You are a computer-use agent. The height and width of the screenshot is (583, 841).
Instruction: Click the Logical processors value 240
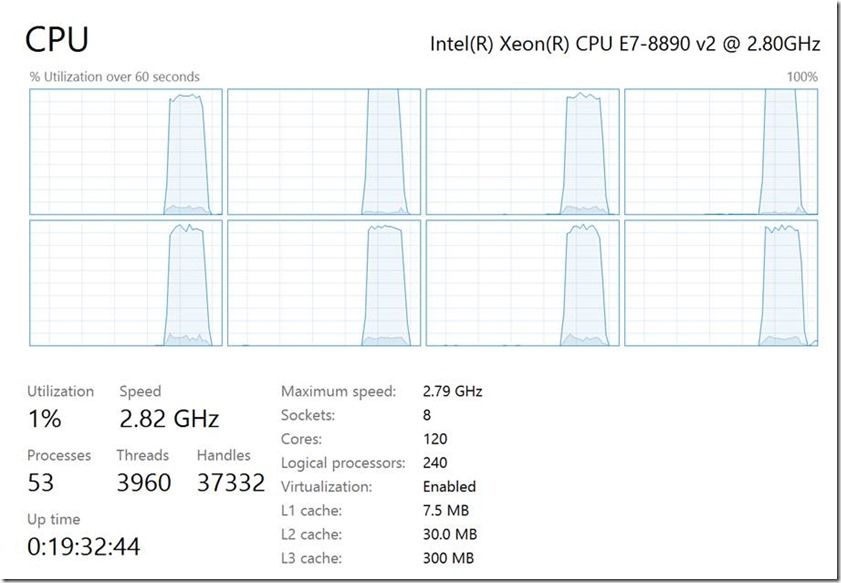[435, 462]
